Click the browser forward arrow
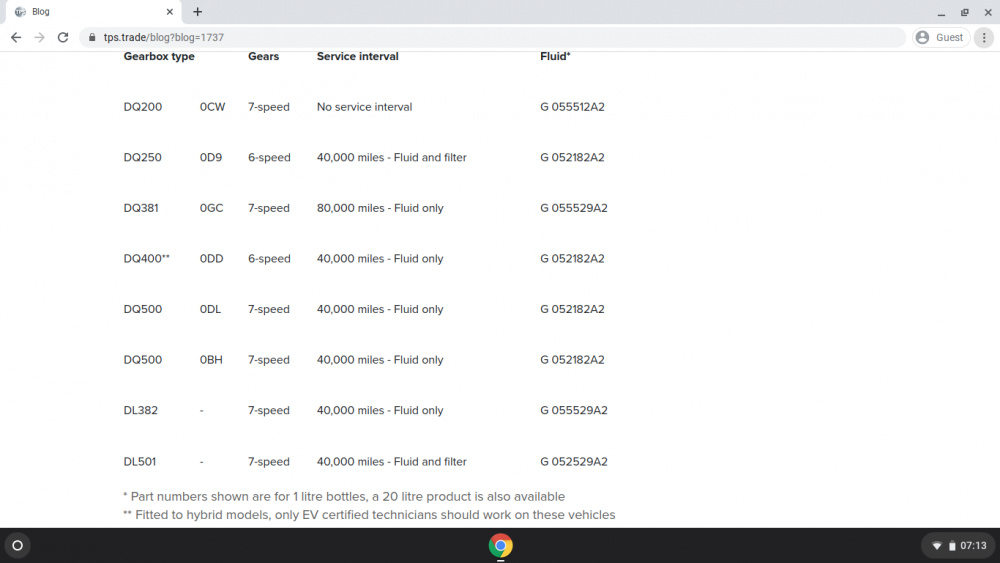This screenshot has height=563, width=1000. [x=40, y=38]
